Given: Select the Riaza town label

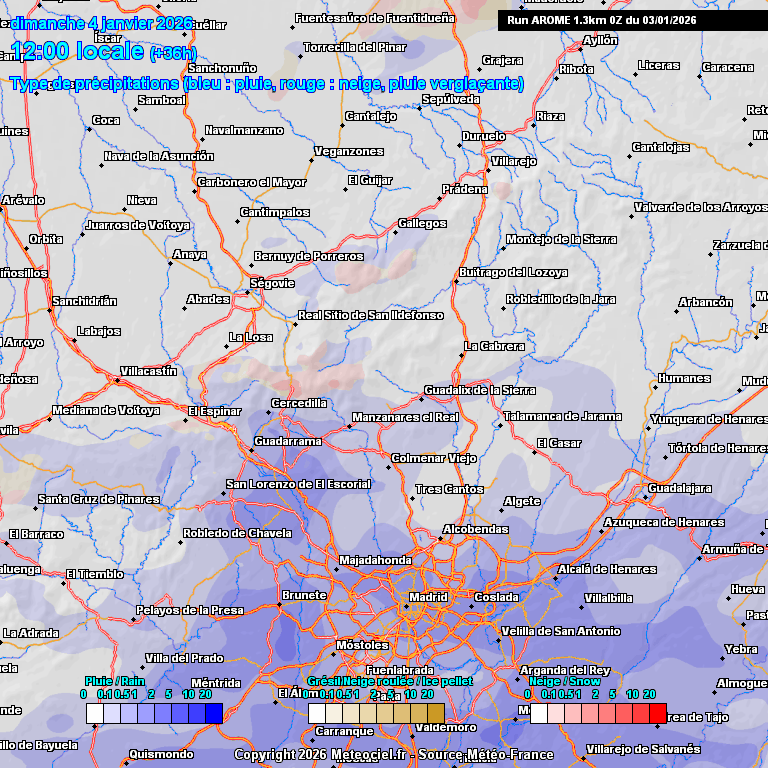Looking at the screenshot, I should click(x=550, y=116).
